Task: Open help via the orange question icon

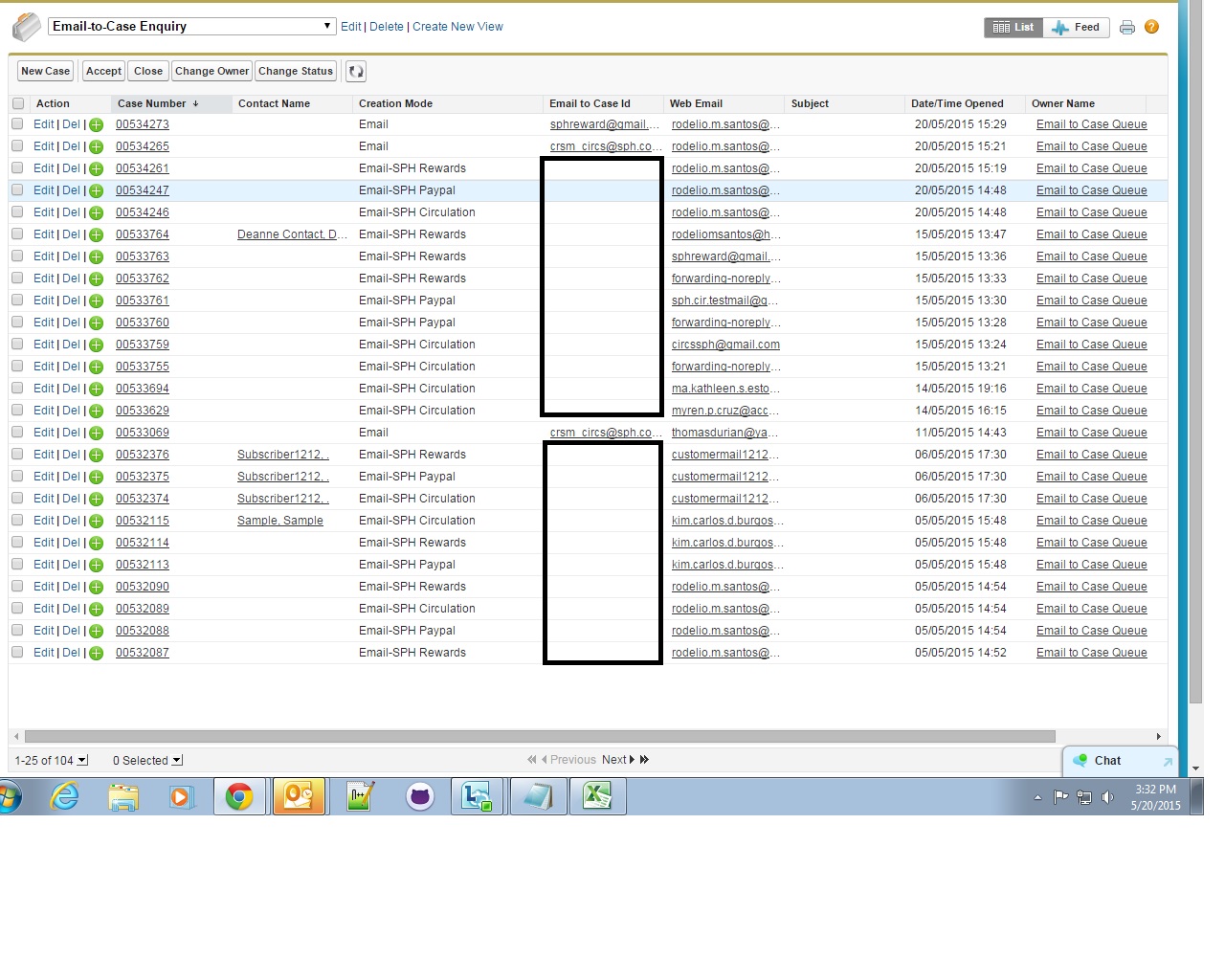Action: tap(1151, 27)
